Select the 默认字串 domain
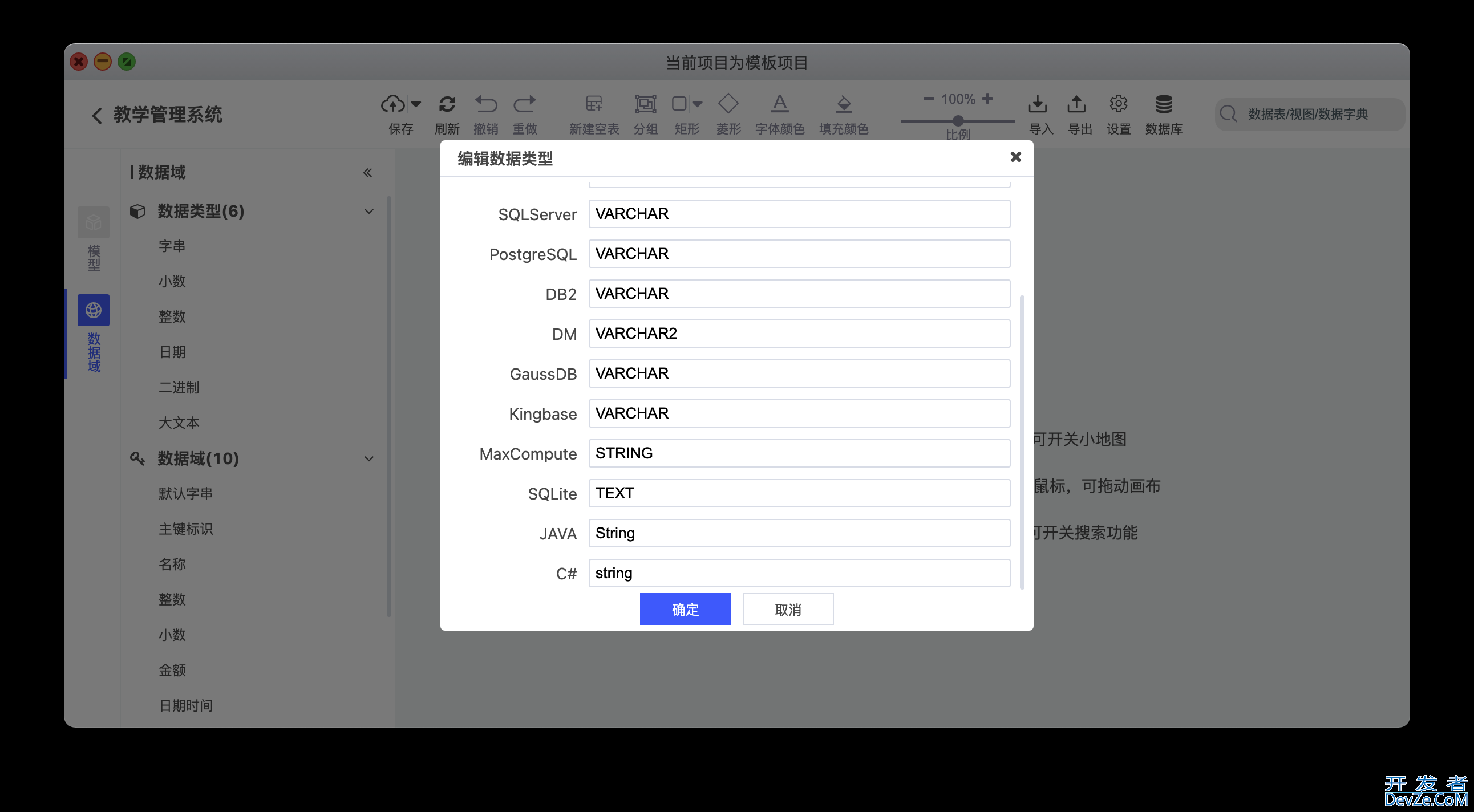Viewport: 1474px width, 812px height. tap(185, 493)
